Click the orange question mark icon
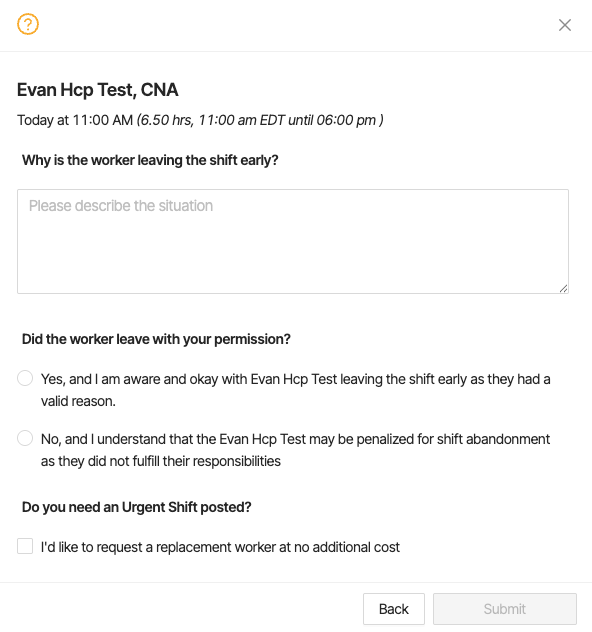592x632 pixels. 28,24
